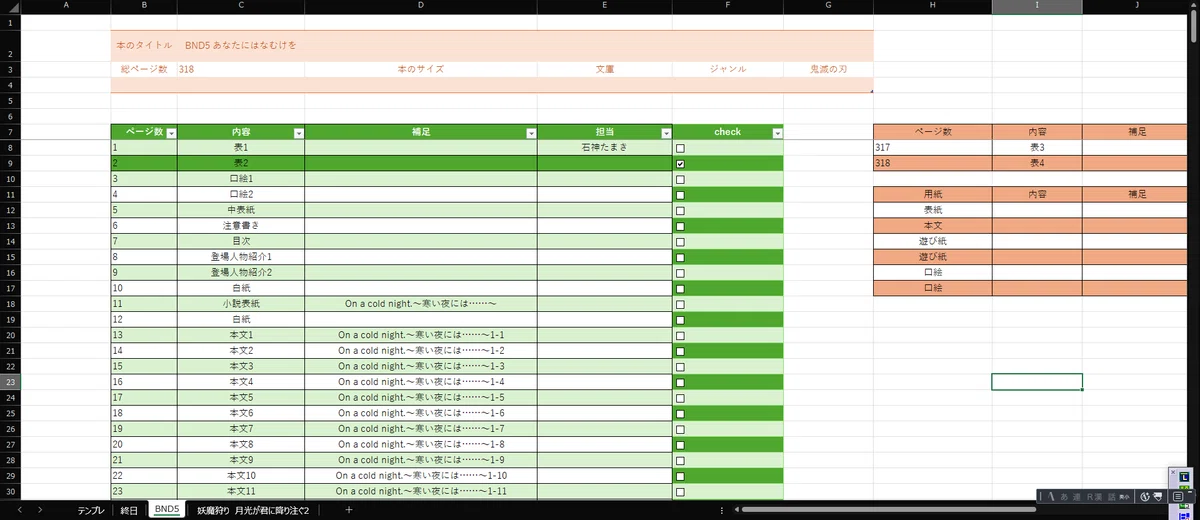The image size is (1200, 520).
Task: Add a new sheet with the plus icon
Action: click(x=348, y=510)
